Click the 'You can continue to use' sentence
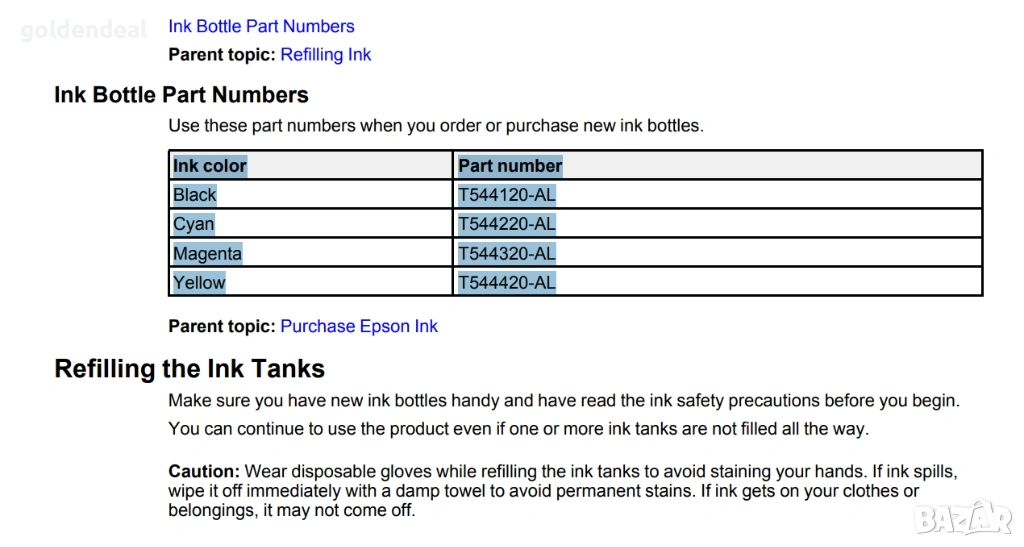The height and width of the screenshot is (547, 1024). [518, 429]
